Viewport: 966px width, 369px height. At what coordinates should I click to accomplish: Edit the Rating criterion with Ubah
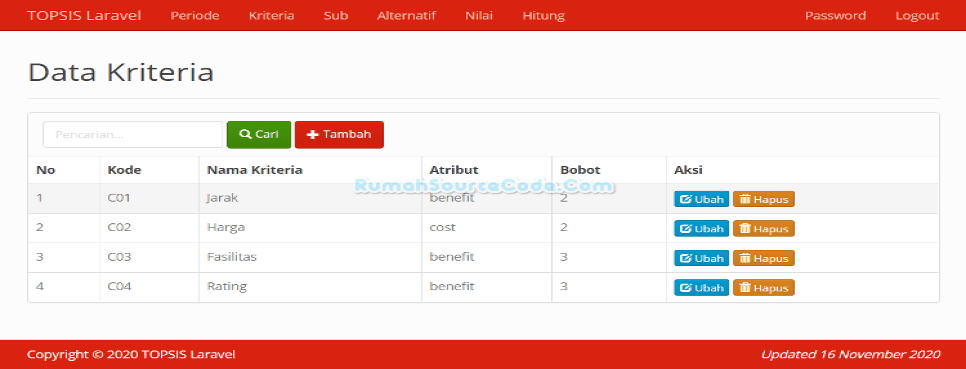coord(702,288)
